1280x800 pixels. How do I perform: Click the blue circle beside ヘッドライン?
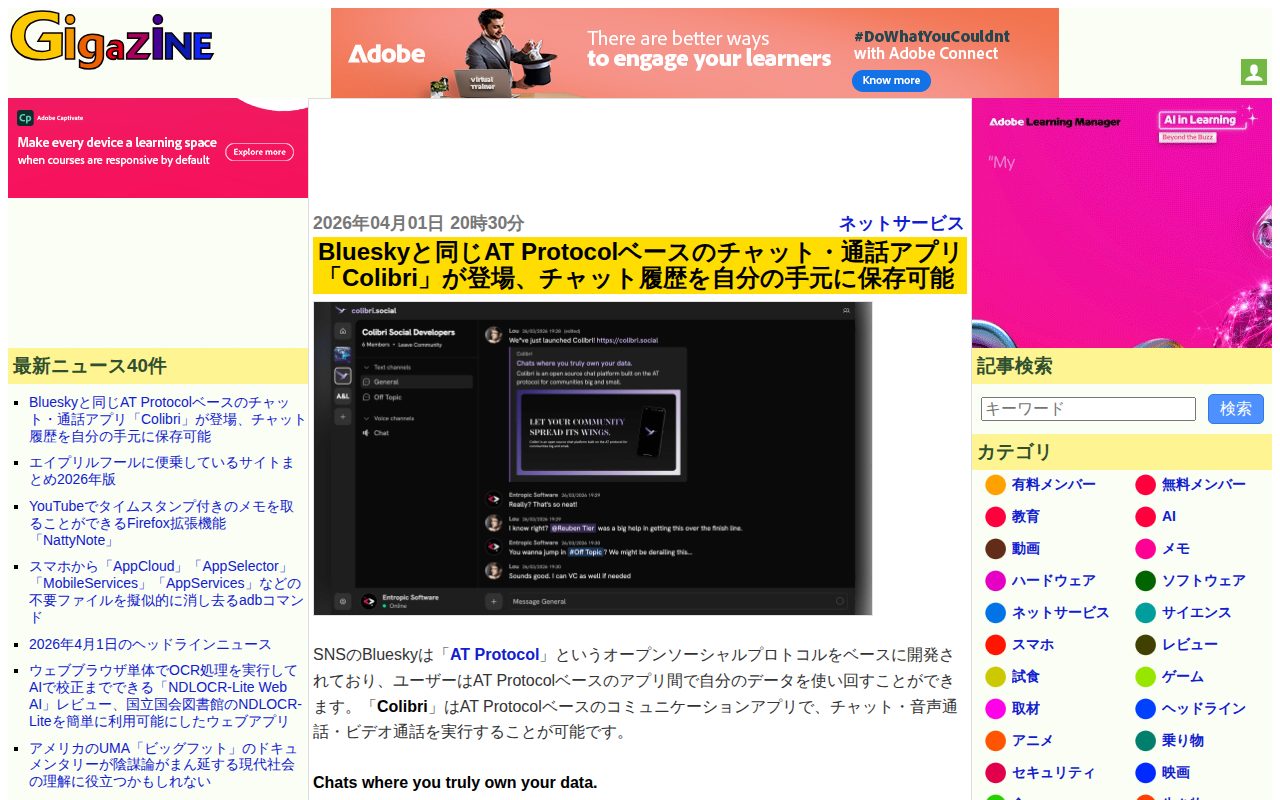pyautogui.click(x=1145, y=709)
